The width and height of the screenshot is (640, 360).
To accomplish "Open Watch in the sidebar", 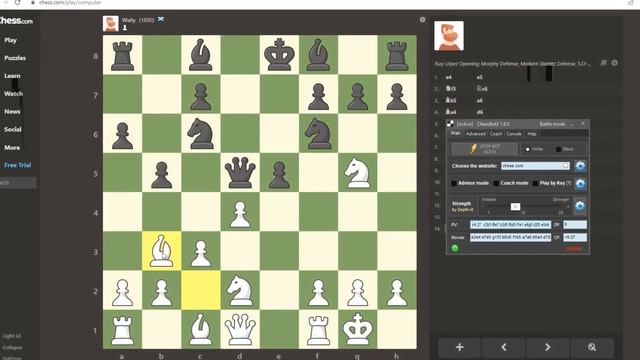I will 13,93.
